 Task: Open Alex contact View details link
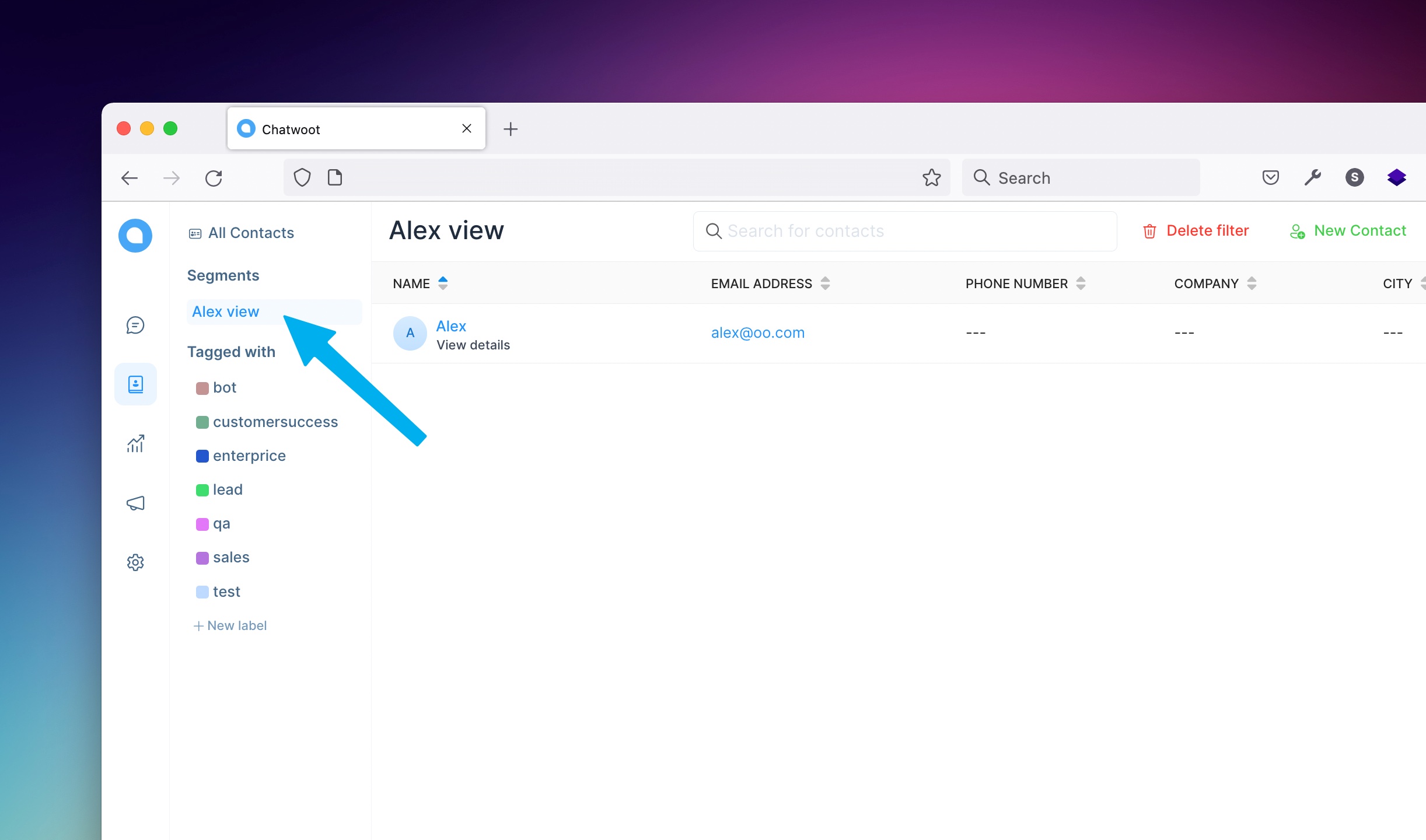[472, 344]
